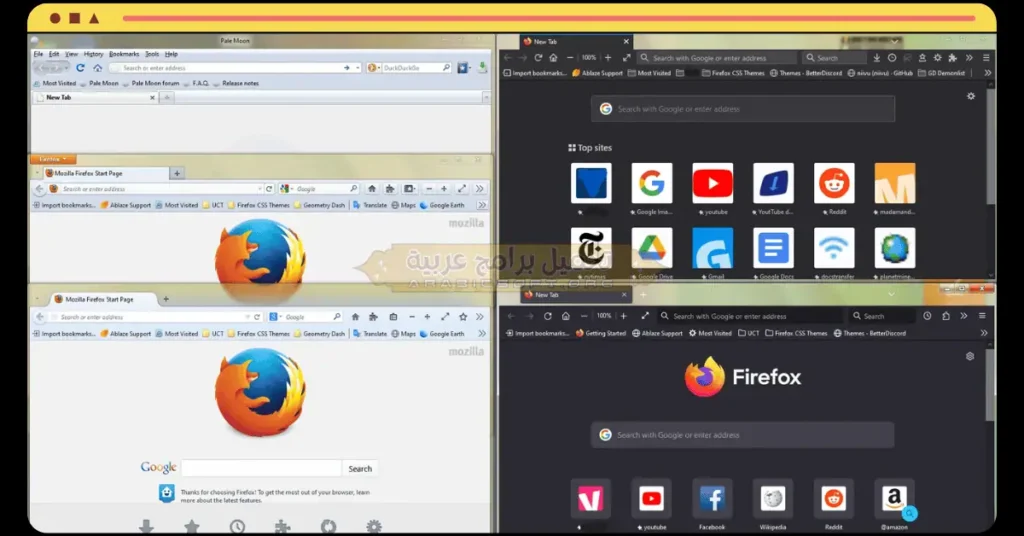Open the green downloads arrow in Pale Moon
The height and width of the screenshot is (536, 1024).
click(482, 68)
